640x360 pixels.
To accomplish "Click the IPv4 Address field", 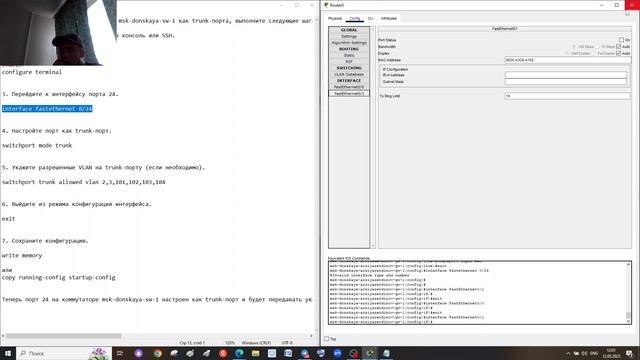I will 566,75.
